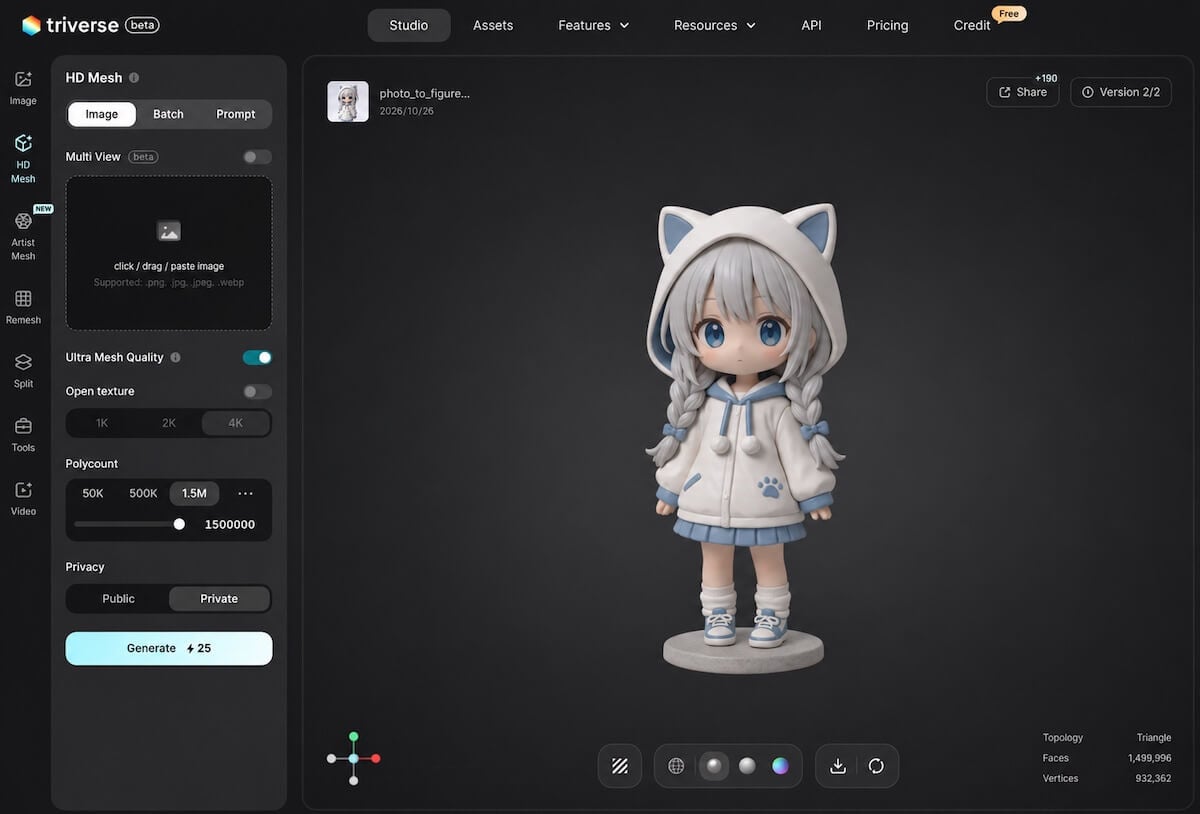1200x814 pixels.
Task: Expand the Features dropdown menu
Action: (594, 25)
